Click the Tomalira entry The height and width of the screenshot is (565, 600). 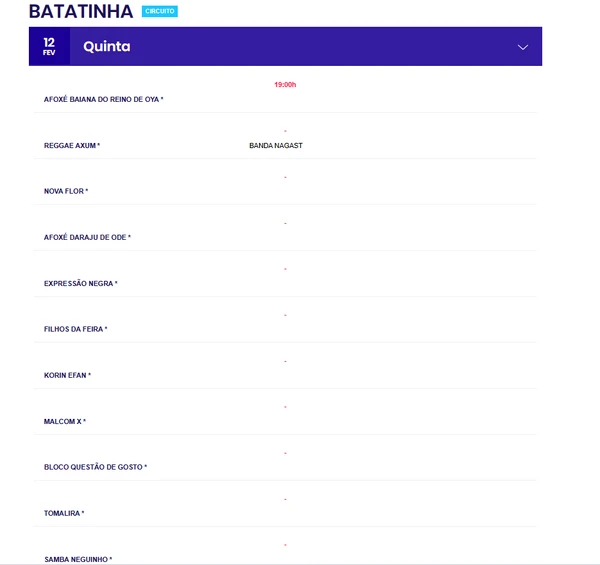(64, 513)
